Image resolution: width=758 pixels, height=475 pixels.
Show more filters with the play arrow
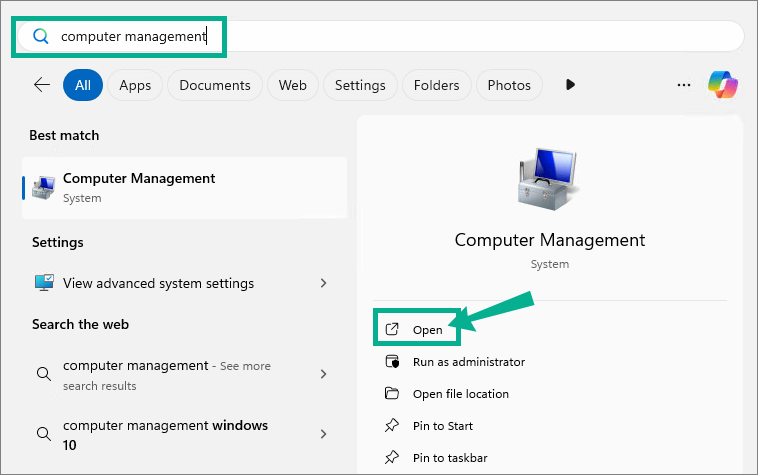(570, 85)
